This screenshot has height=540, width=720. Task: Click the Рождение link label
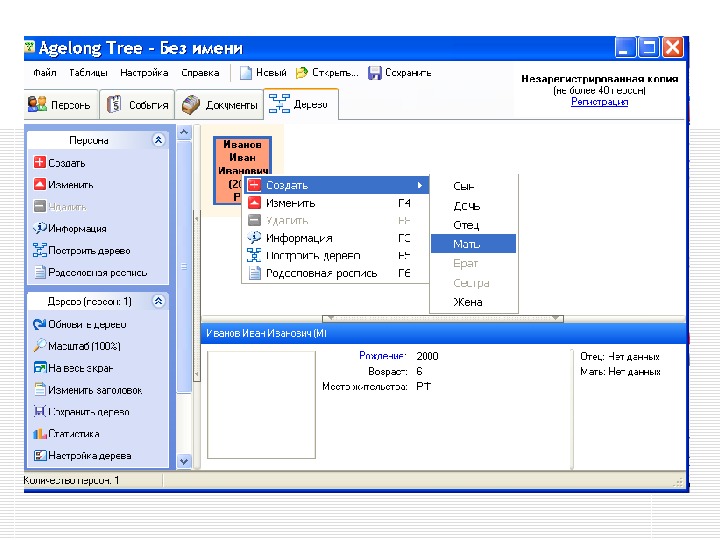pos(382,355)
